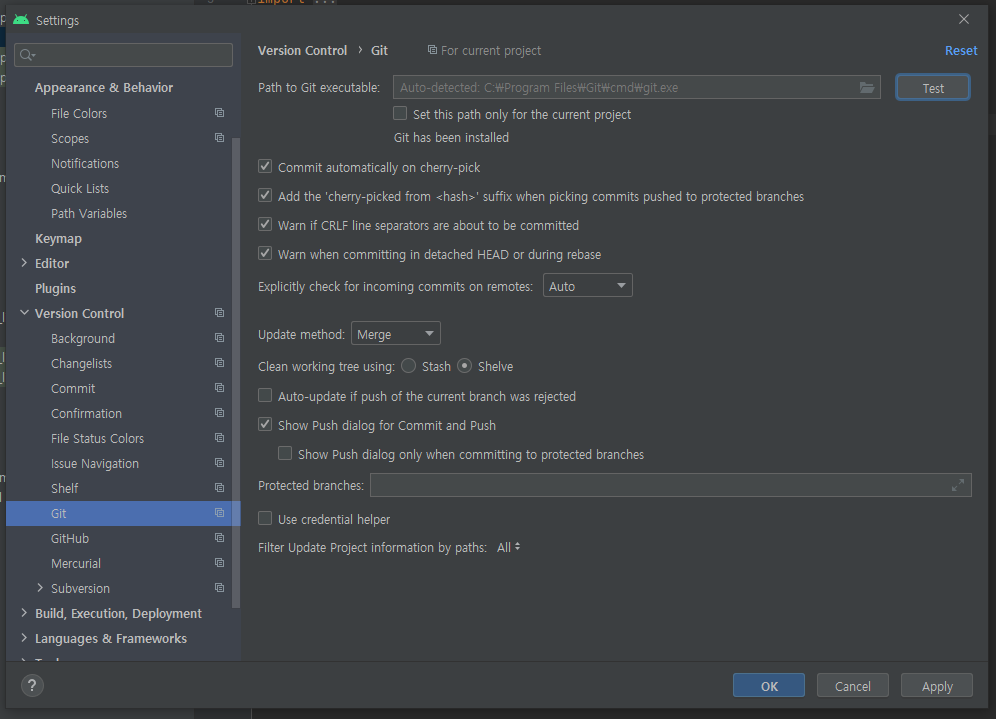Select the Stash radio button
This screenshot has height=719, width=996.
(408, 366)
